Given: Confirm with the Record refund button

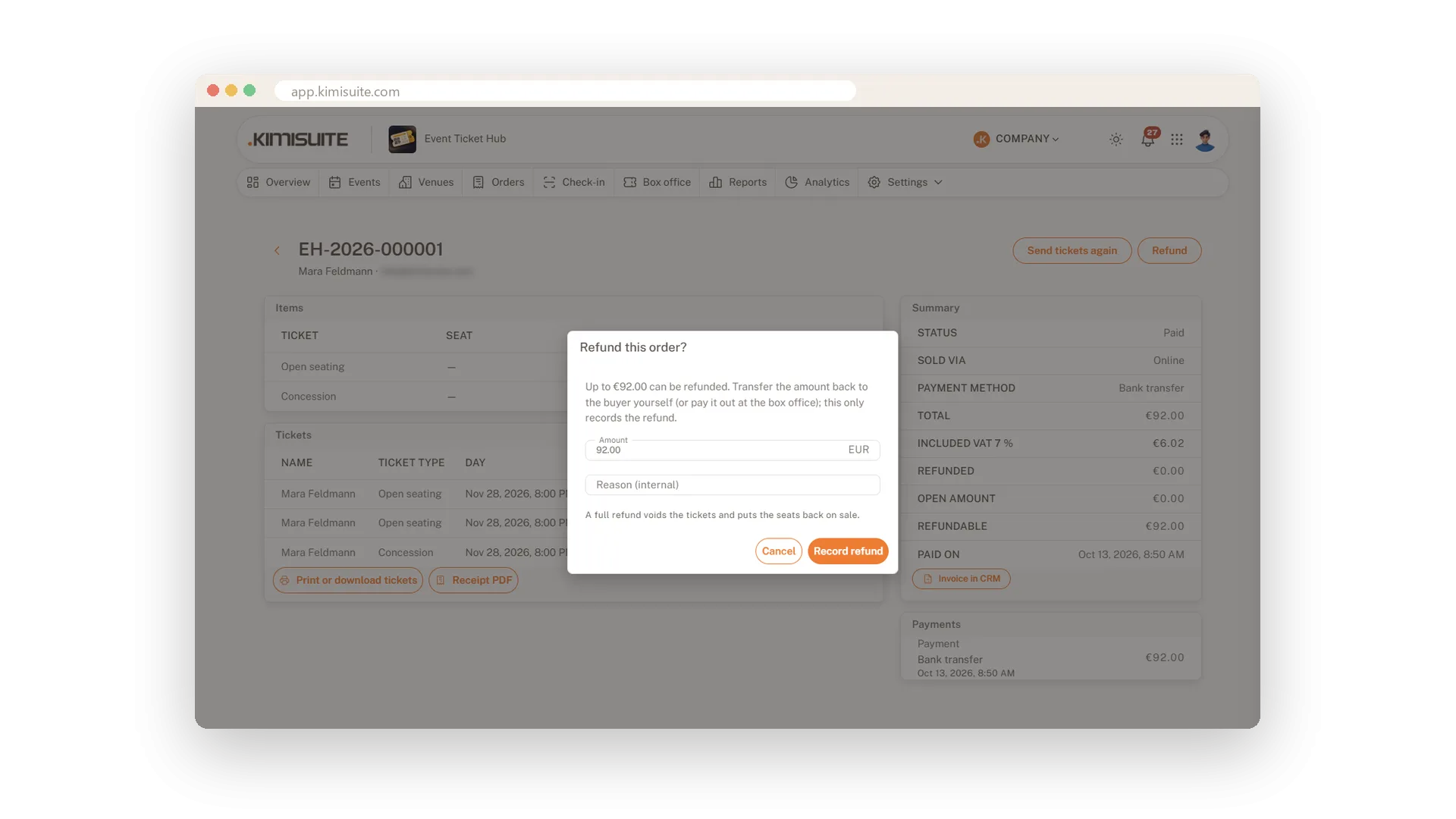Looking at the screenshot, I should tap(848, 551).
